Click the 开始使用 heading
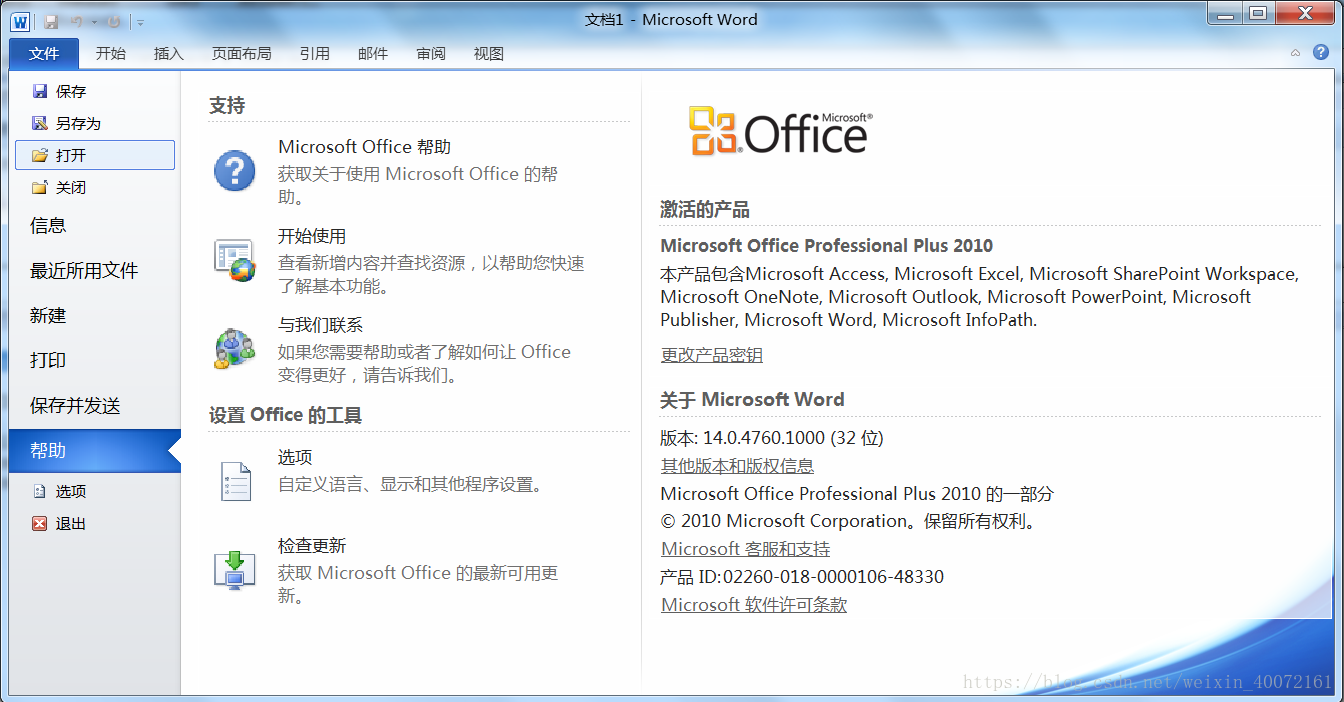The height and width of the screenshot is (702, 1344). [x=312, y=236]
